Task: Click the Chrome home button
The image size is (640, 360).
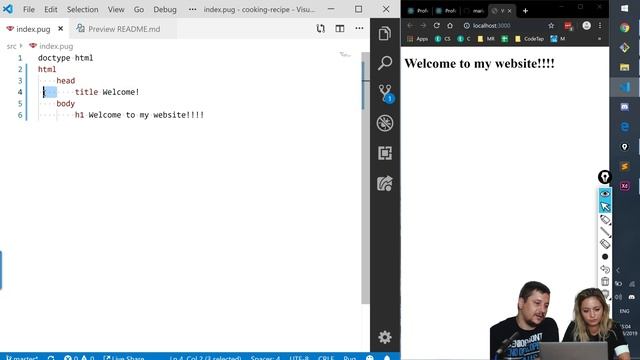Action: (x=450, y=25)
